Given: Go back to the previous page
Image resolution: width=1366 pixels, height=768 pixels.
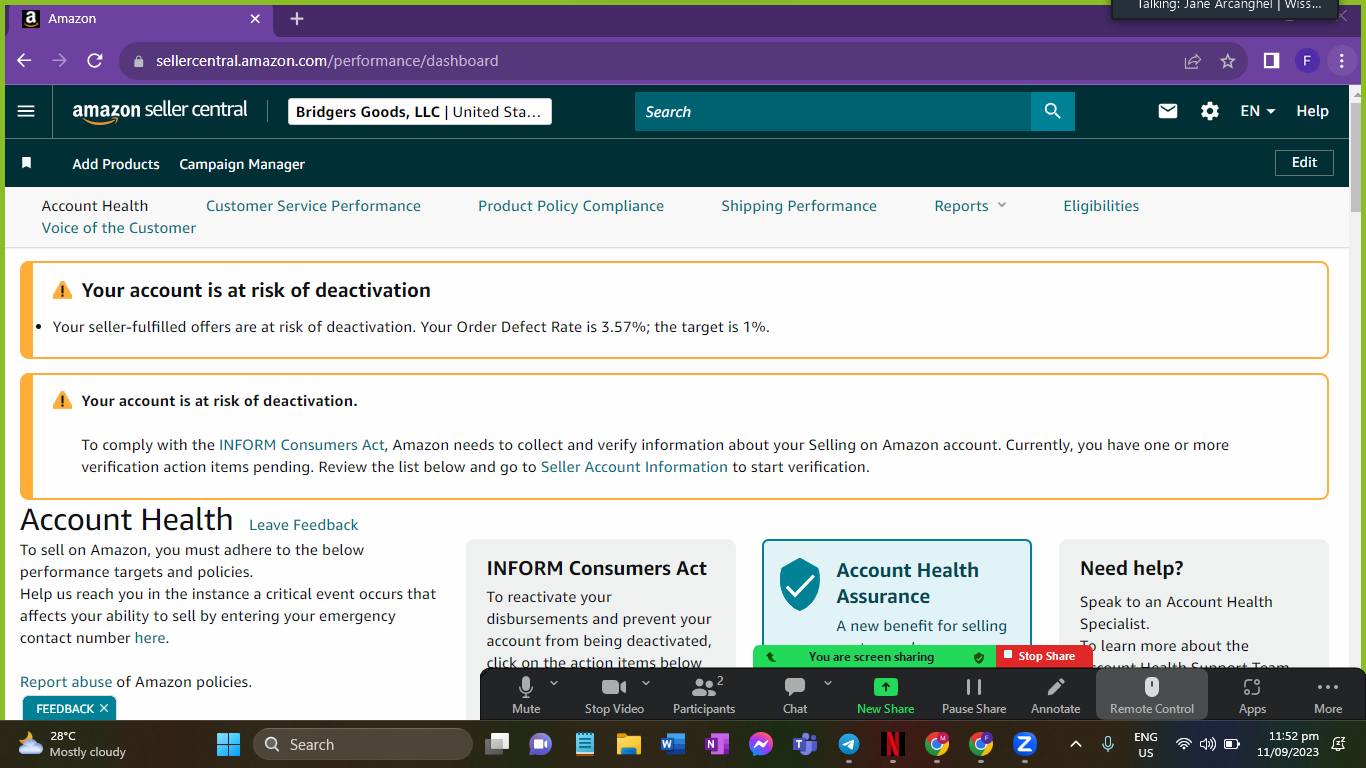Looking at the screenshot, I should (24, 61).
